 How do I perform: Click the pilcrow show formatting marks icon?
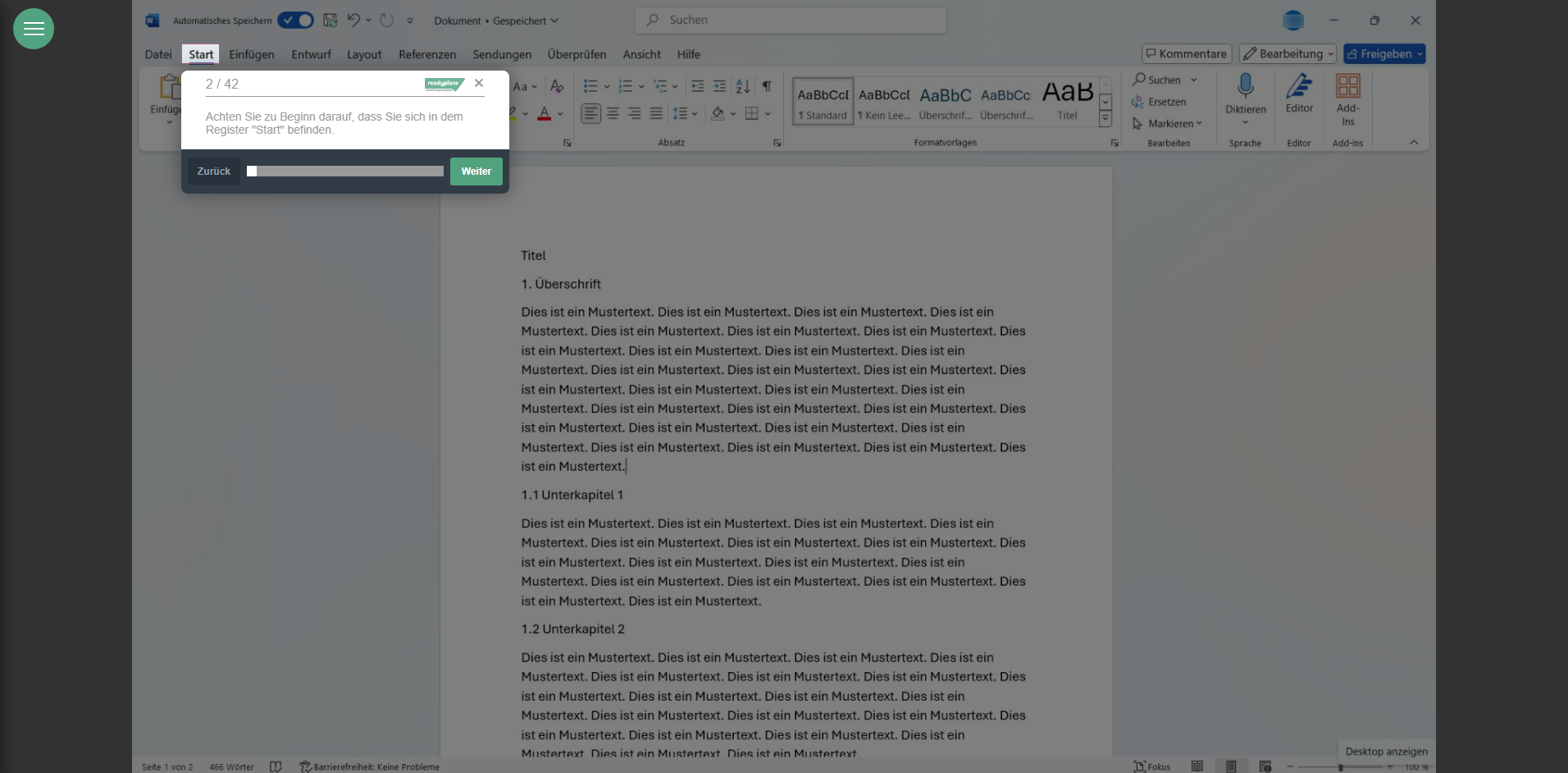[x=767, y=86]
